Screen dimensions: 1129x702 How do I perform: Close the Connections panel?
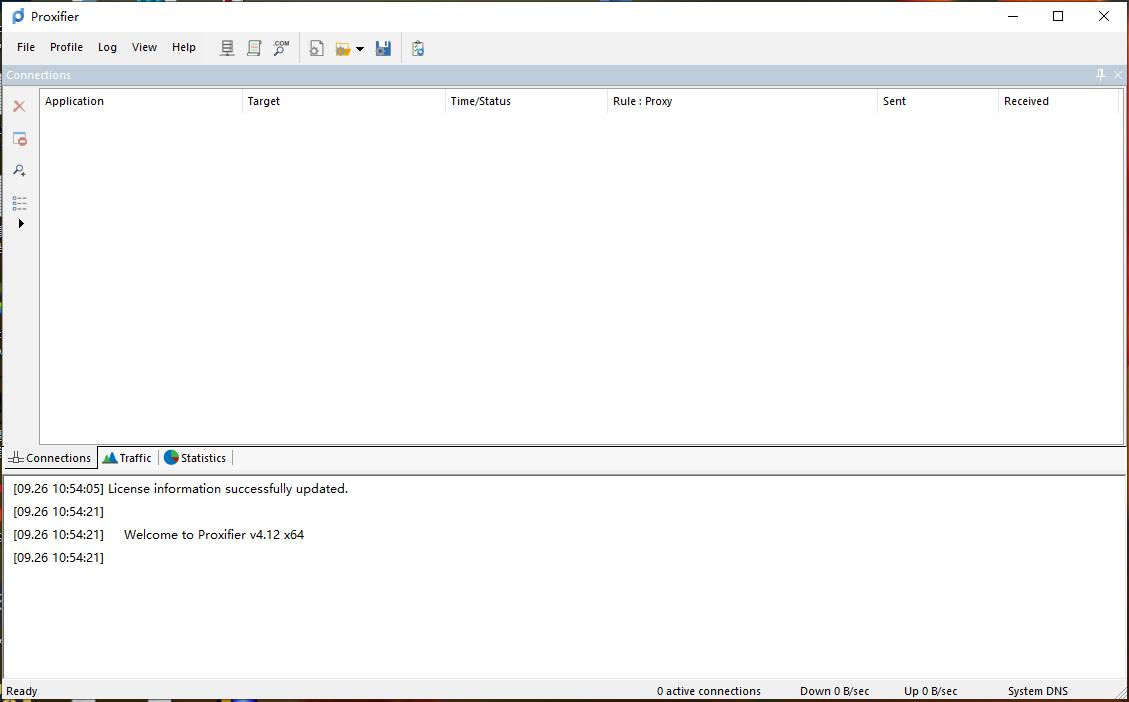pos(1117,75)
